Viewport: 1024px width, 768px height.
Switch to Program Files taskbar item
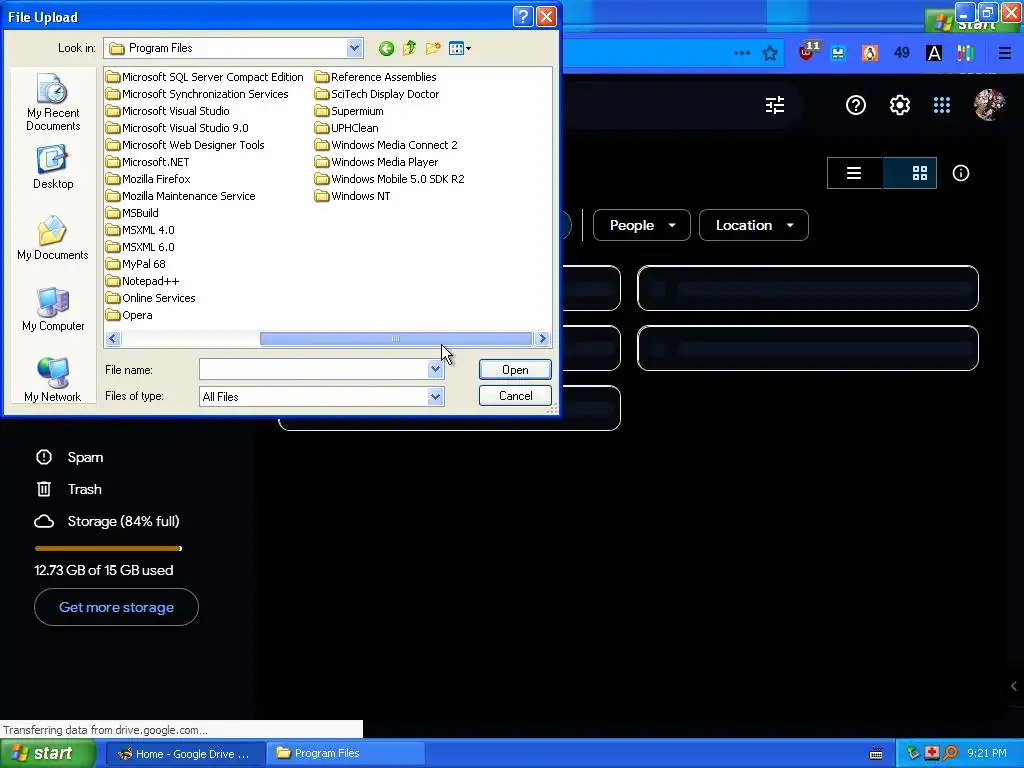pyautogui.click(x=346, y=754)
